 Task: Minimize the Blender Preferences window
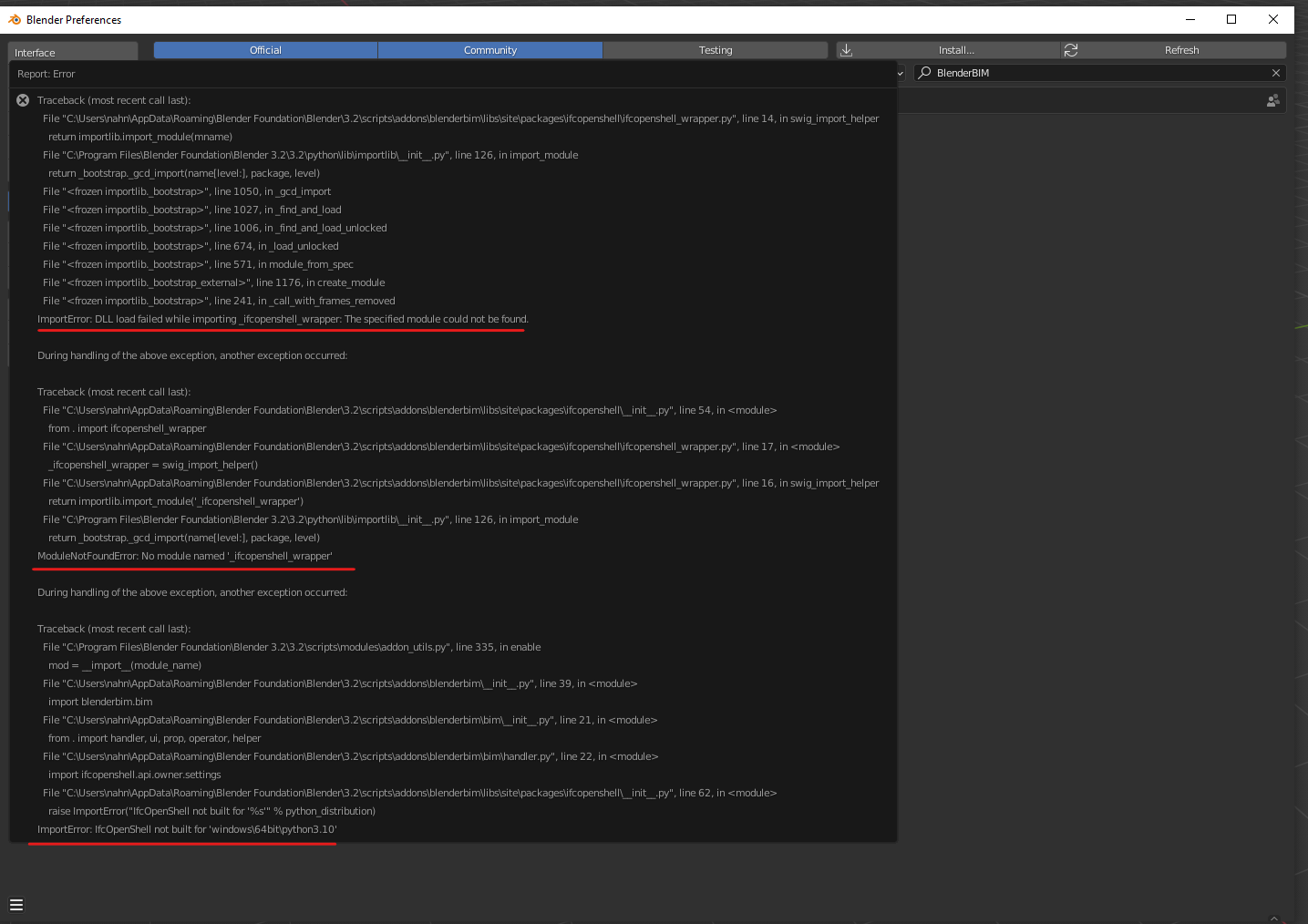tap(1190, 19)
